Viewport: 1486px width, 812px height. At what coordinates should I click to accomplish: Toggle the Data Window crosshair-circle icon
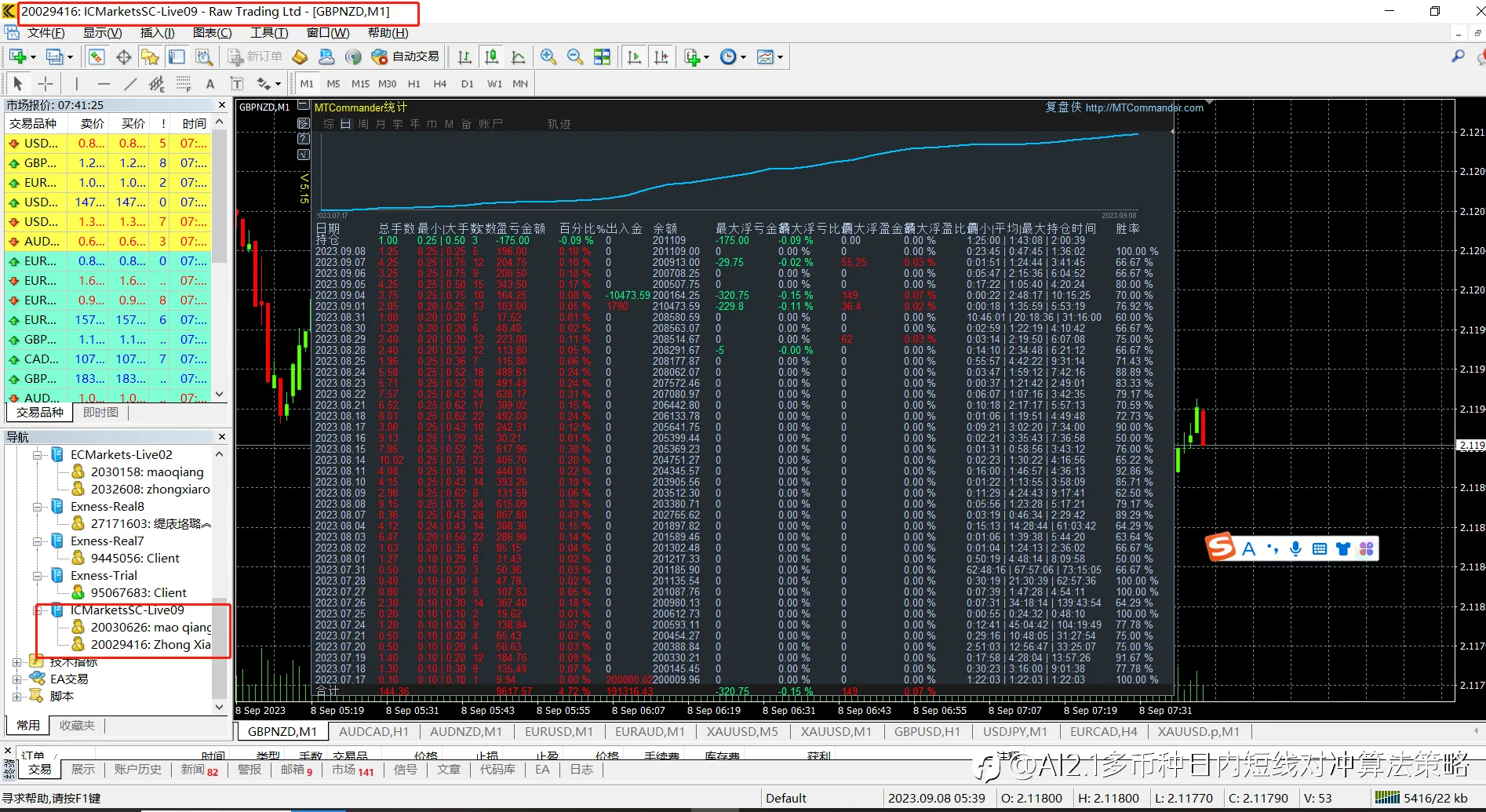coord(123,56)
